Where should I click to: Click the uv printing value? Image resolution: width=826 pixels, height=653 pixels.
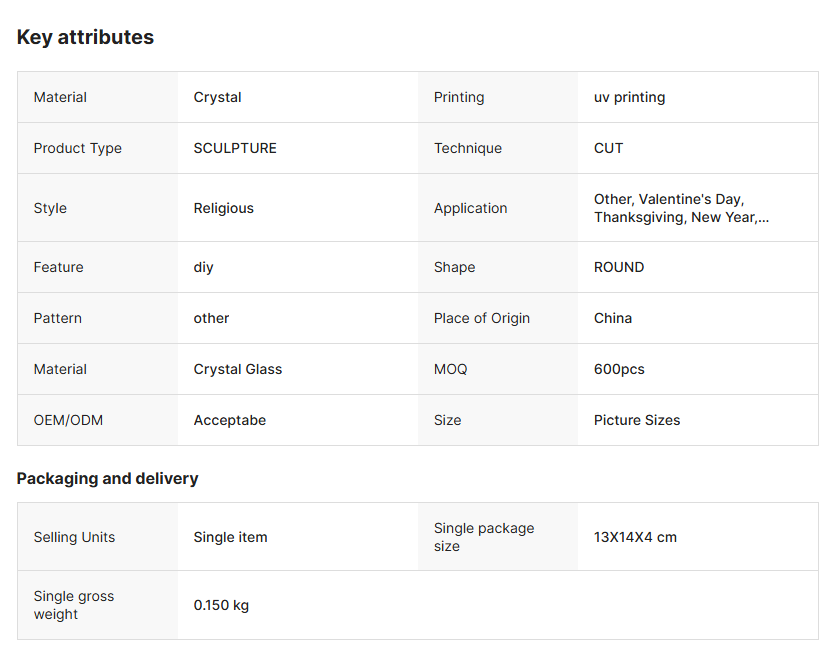(629, 97)
